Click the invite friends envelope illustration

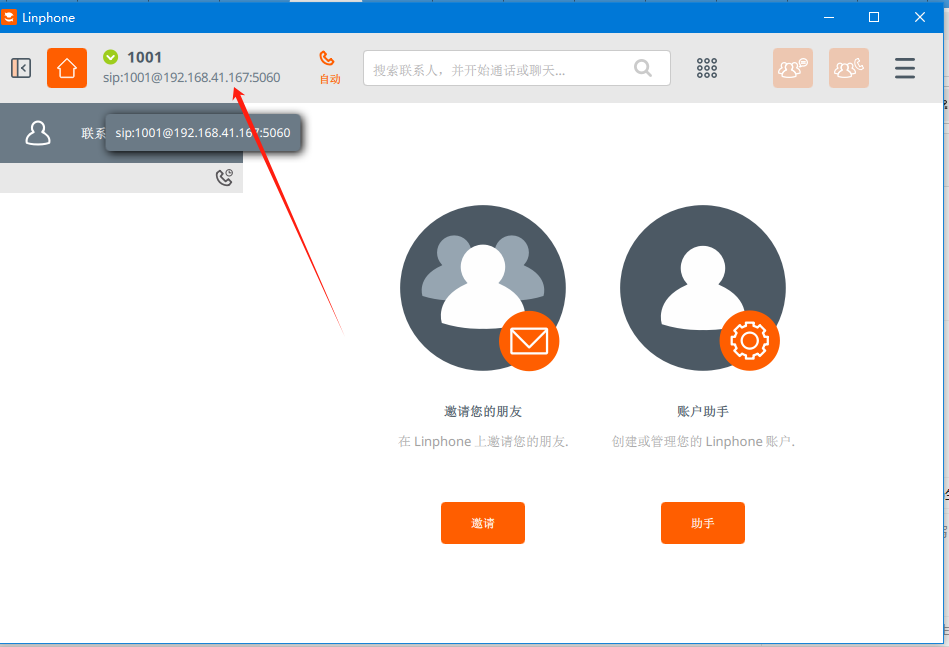tap(482, 288)
